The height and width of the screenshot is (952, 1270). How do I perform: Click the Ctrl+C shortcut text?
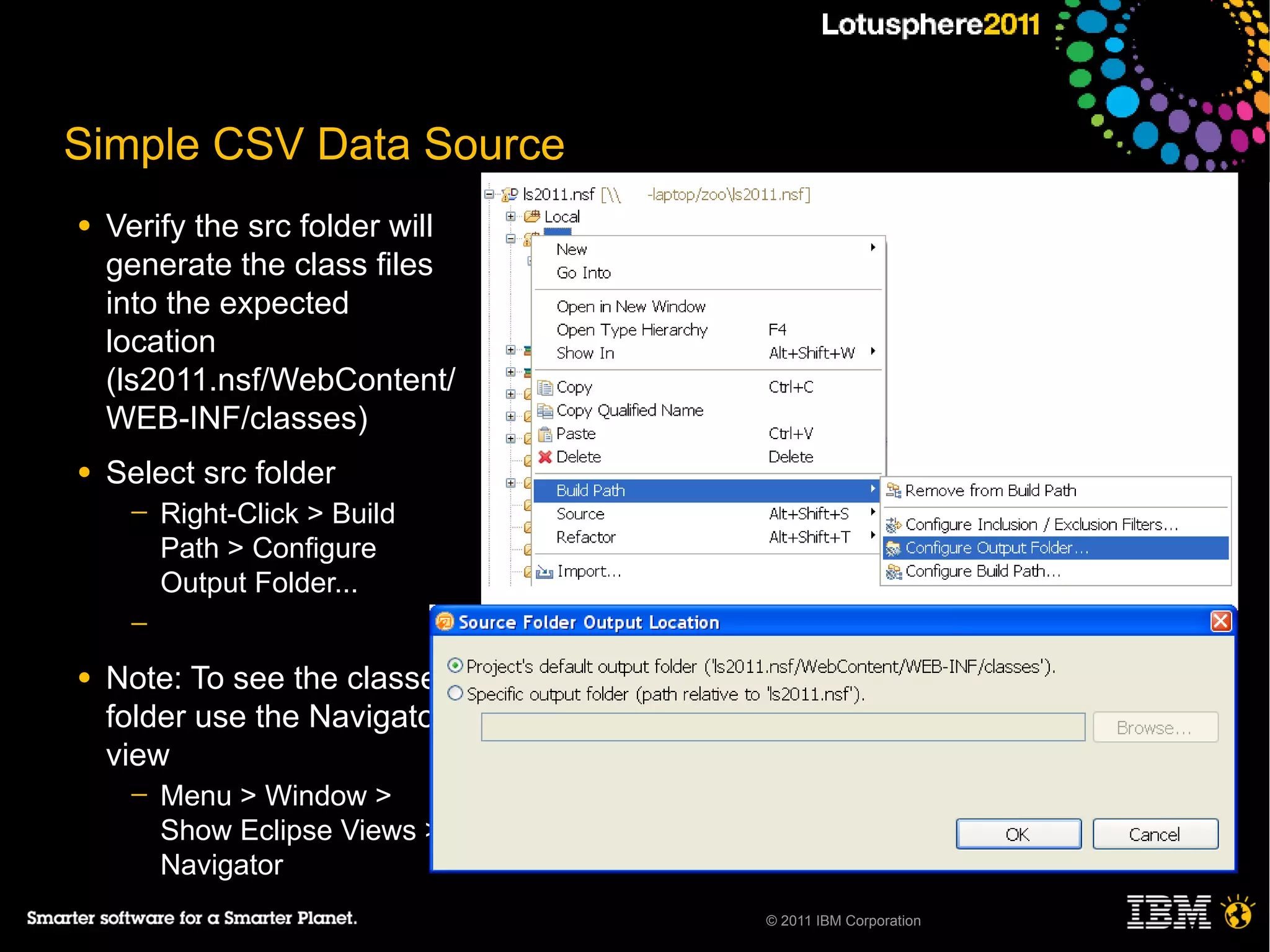791,387
